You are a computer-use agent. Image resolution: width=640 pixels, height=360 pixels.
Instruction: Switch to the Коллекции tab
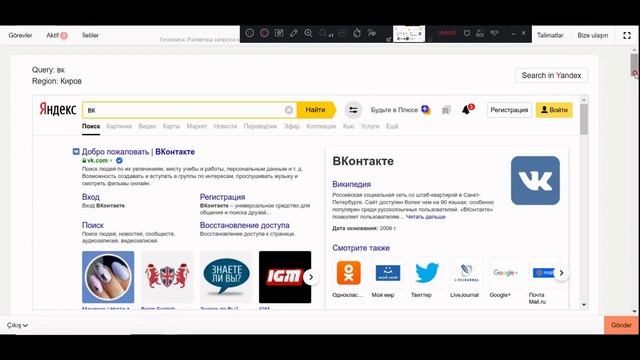(x=321, y=126)
